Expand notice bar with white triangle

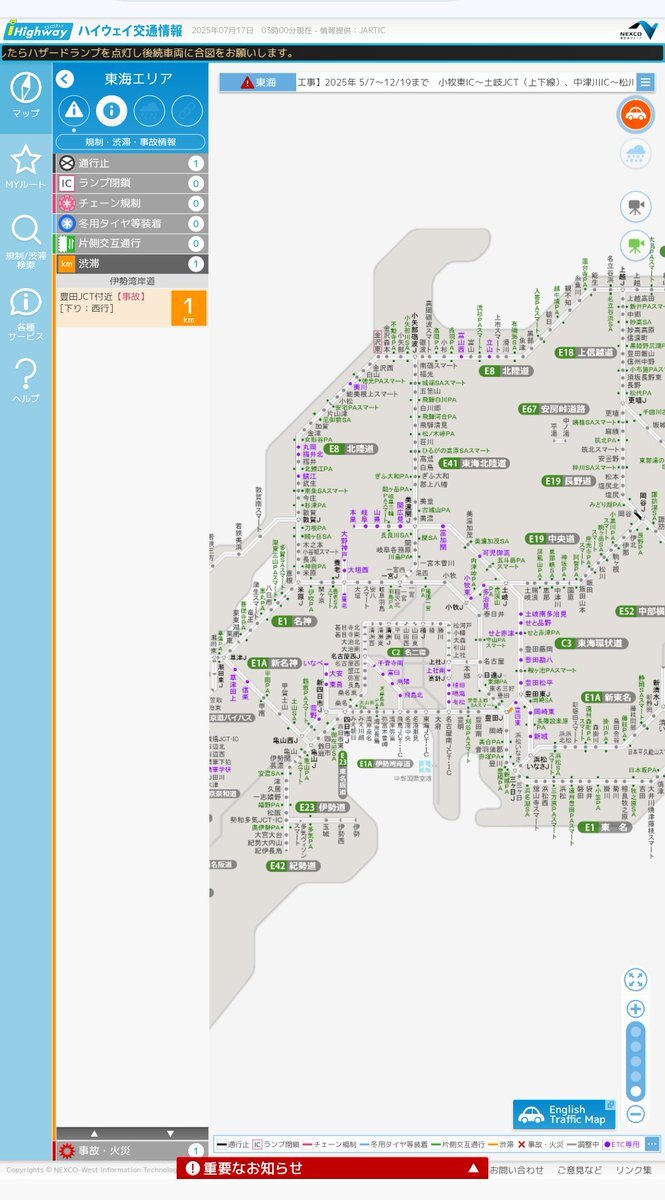pyautogui.click(x=472, y=1168)
